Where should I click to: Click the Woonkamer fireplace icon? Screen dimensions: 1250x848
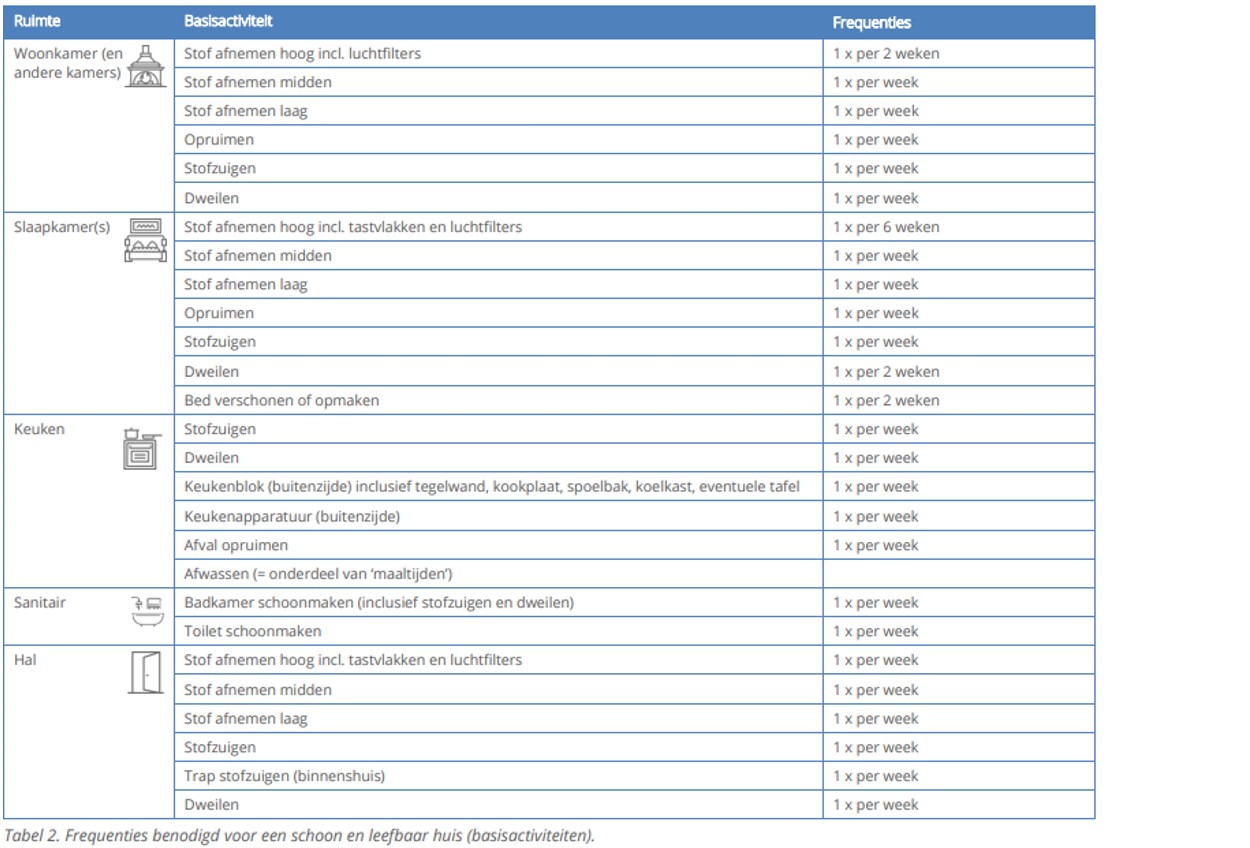(146, 66)
